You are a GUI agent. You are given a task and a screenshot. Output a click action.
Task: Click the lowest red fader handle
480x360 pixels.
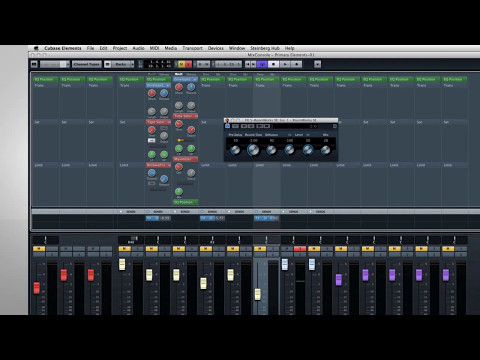(x=37, y=288)
